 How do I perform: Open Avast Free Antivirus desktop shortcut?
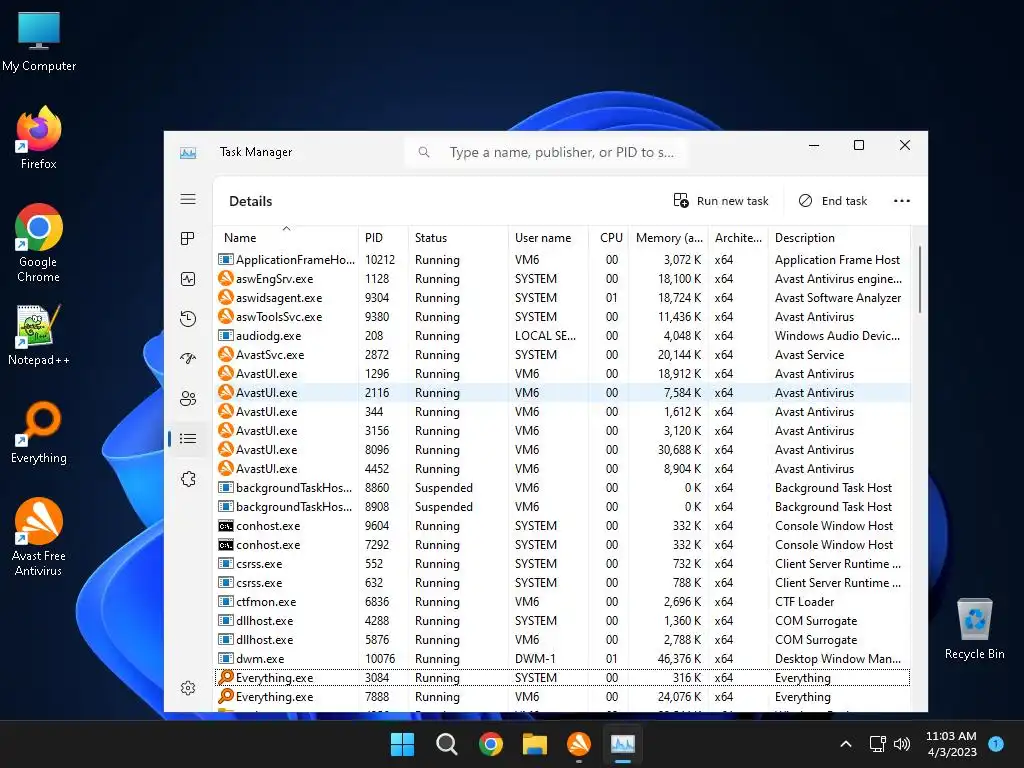[39, 537]
